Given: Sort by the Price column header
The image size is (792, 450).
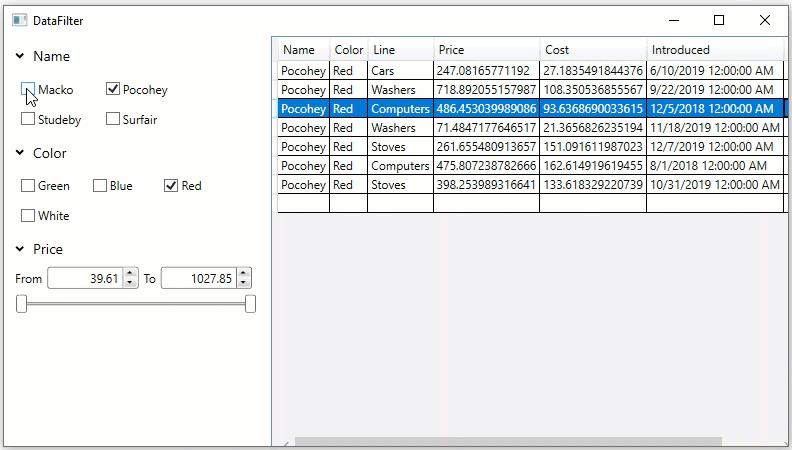Looking at the screenshot, I should pos(486,50).
